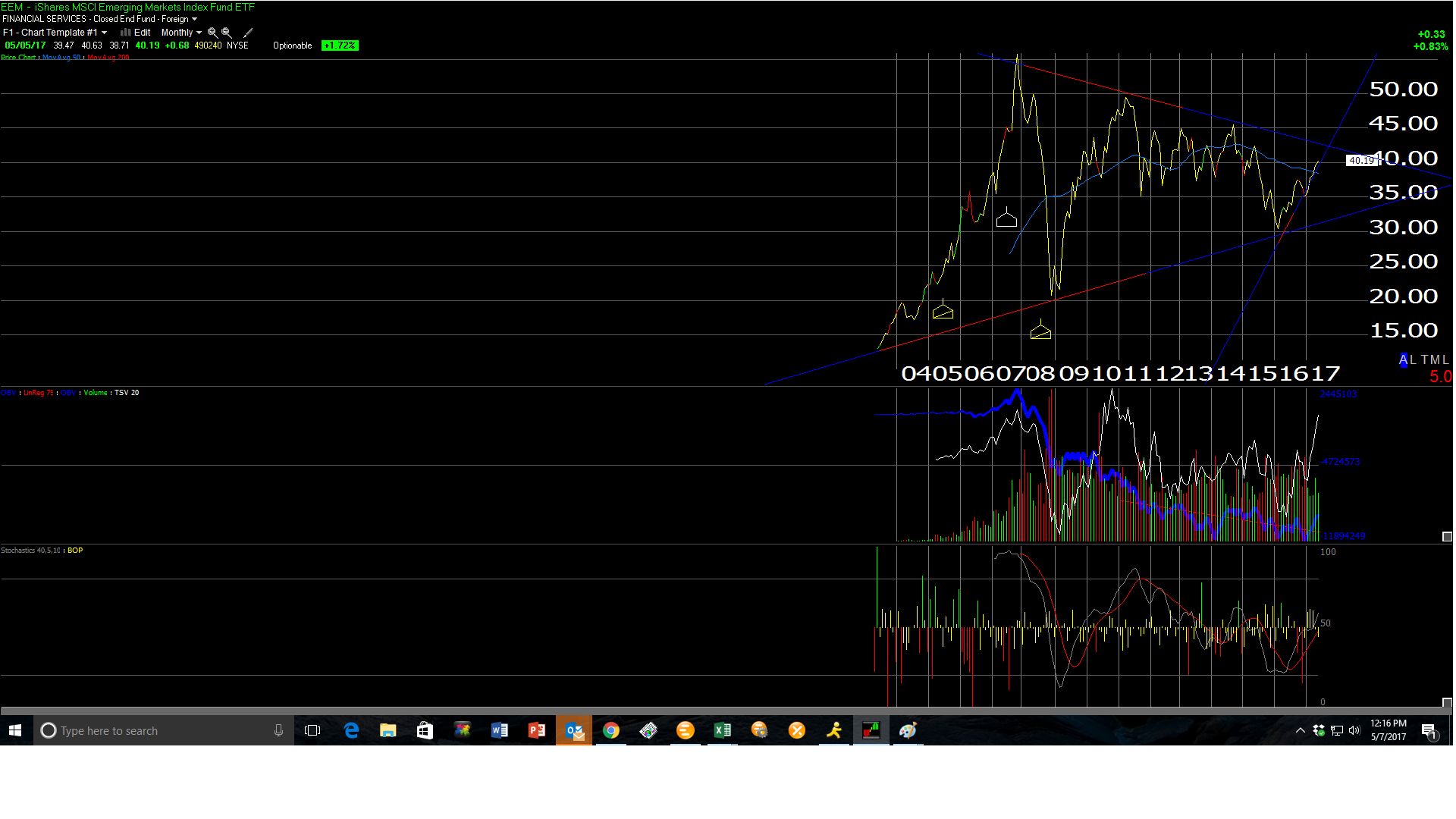The image size is (1456, 819).
Task: Click the +0.33 net change value
Action: pyautogui.click(x=1431, y=34)
